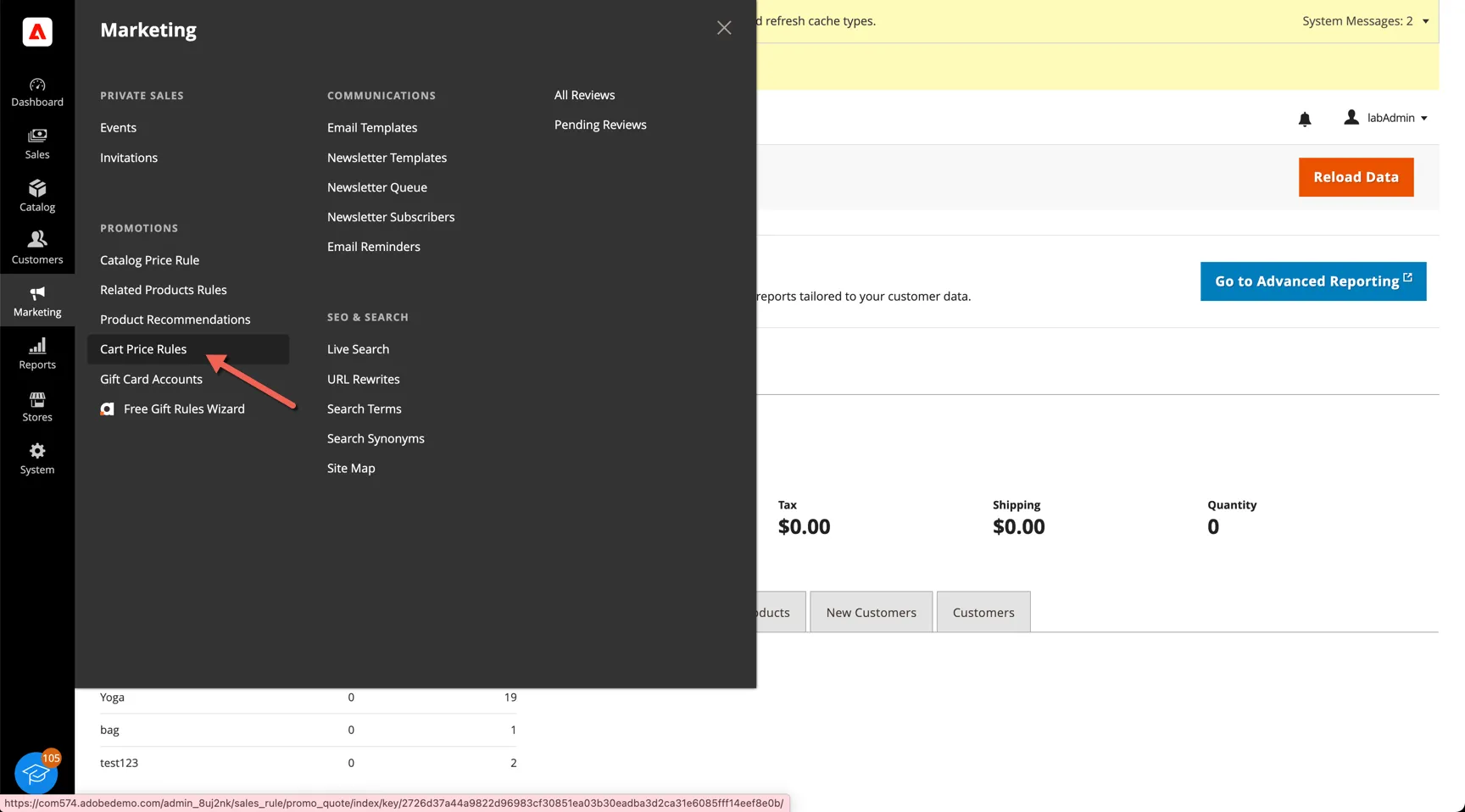Screen dimensions: 1465x812
Task: Open the Sales sidebar icon
Action: 37,145
